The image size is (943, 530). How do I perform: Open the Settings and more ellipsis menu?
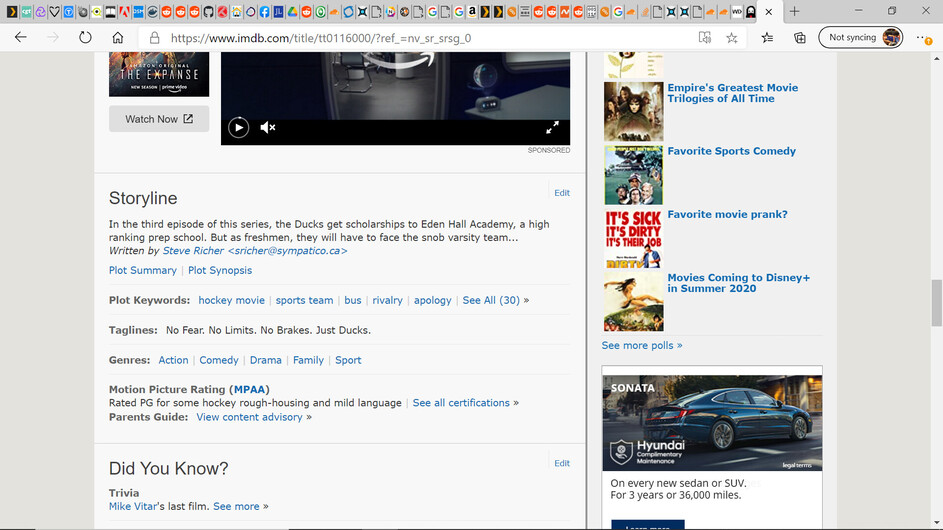coord(924,38)
